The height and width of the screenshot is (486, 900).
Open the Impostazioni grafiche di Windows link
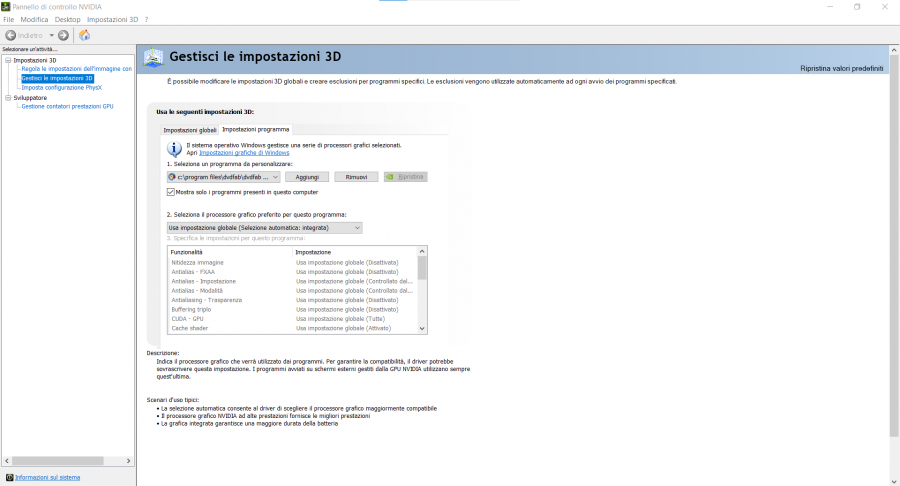[244, 153]
